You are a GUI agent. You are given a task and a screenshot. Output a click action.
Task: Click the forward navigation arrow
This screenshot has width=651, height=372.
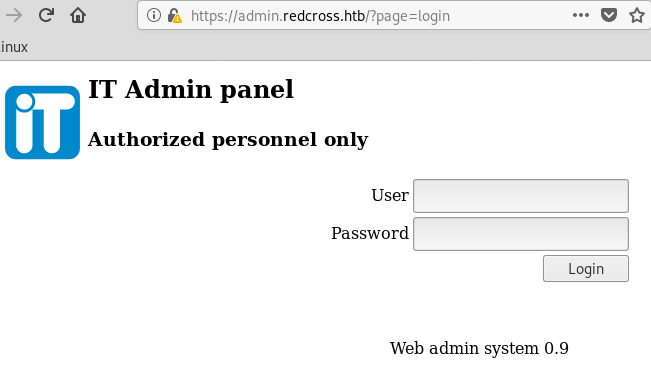(14, 16)
